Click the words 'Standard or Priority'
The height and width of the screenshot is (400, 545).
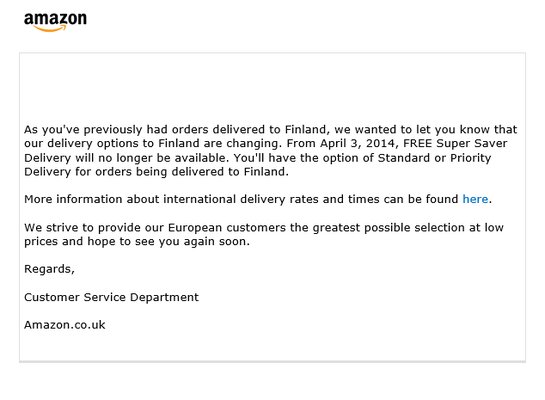coord(434,158)
